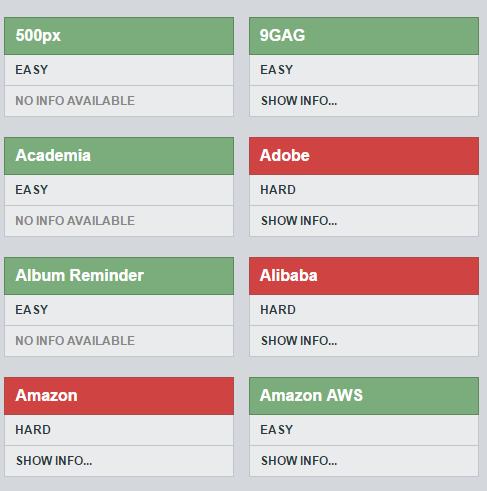Click the EASY label under Amazon AWS
487x491 pixels.
point(277,430)
